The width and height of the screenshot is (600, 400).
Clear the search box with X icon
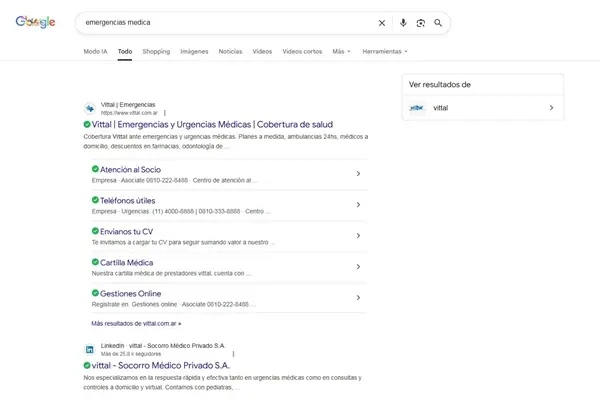pyautogui.click(x=382, y=23)
